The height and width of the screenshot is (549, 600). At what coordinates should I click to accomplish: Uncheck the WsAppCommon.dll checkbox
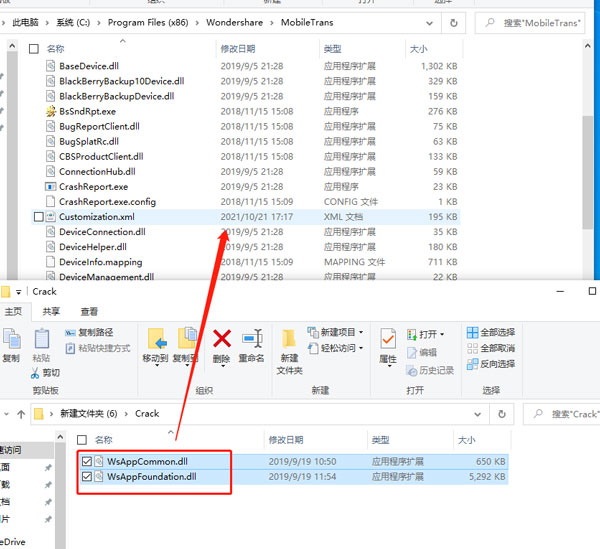click(87, 461)
